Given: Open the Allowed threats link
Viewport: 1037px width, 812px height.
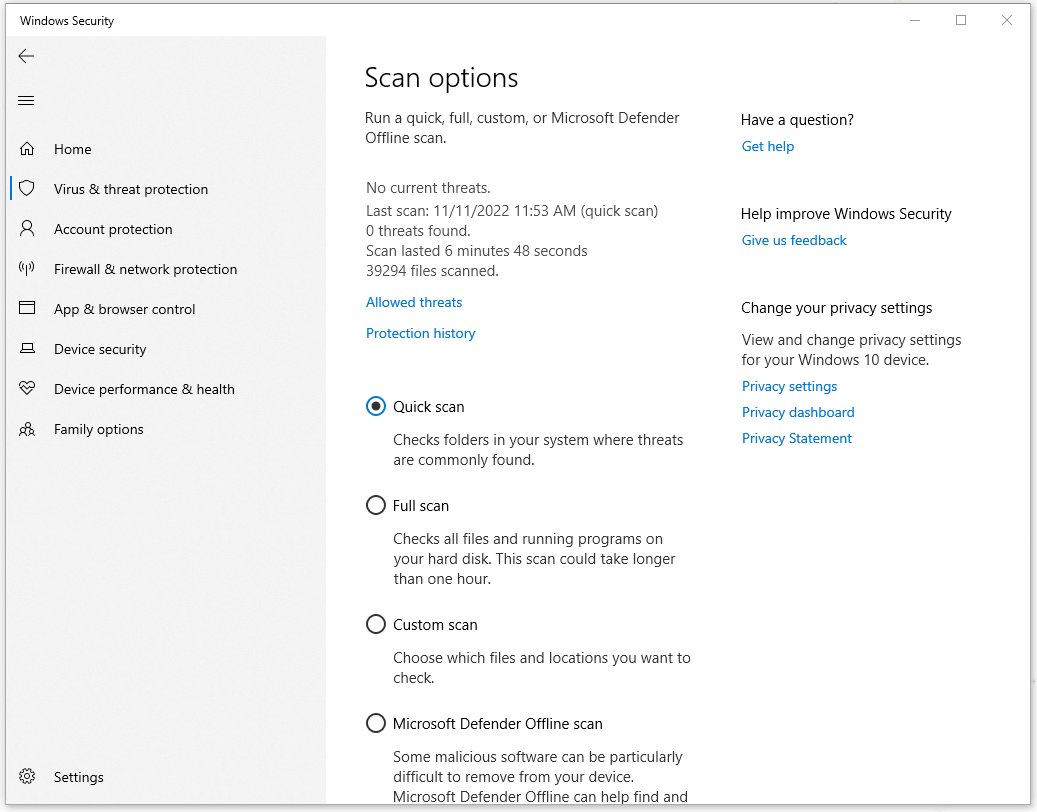Looking at the screenshot, I should pyautogui.click(x=414, y=302).
